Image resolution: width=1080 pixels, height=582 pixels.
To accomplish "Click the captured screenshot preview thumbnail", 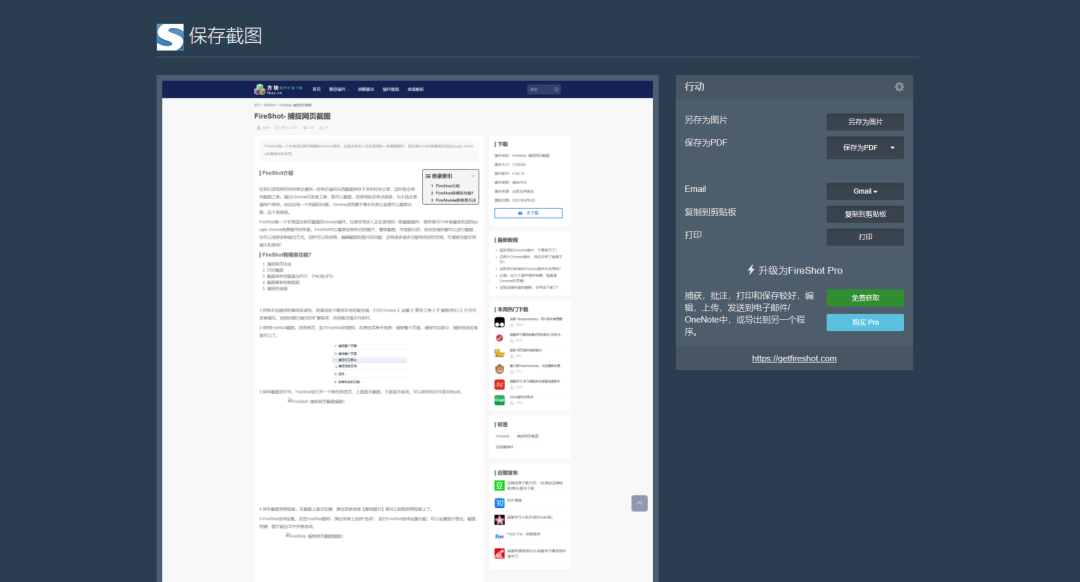I will [x=407, y=331].
